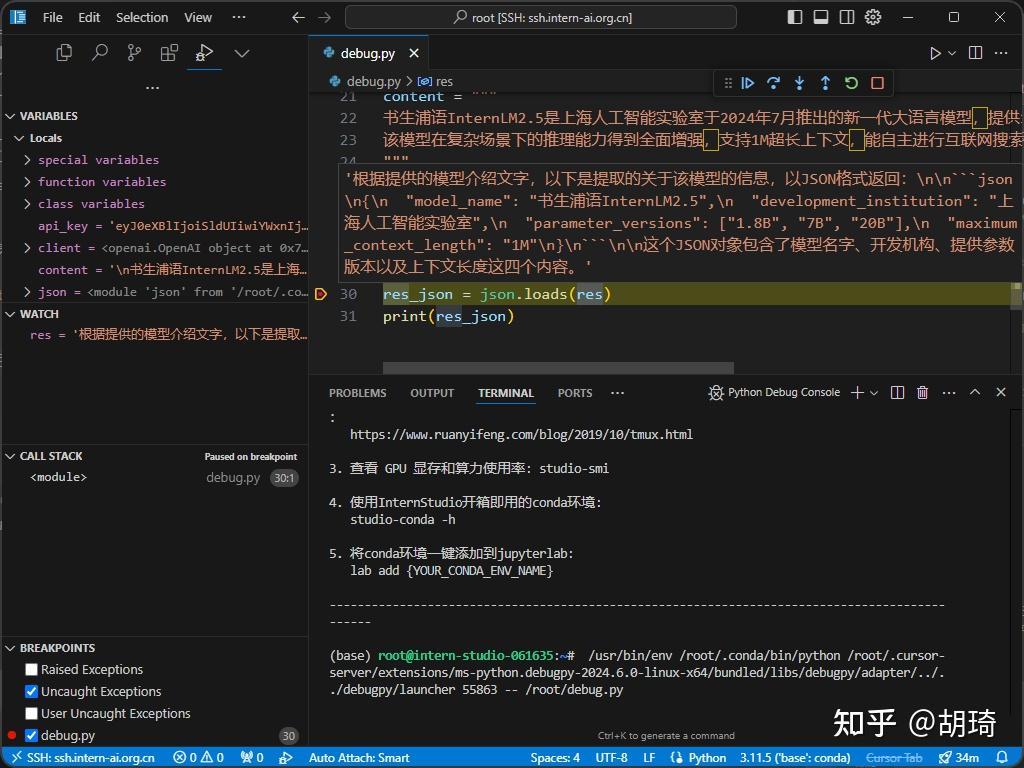The height and width of the screenshot is (768, 1024).
Task: Toggle secondary side bar layout icon
Action: point(847,18)
